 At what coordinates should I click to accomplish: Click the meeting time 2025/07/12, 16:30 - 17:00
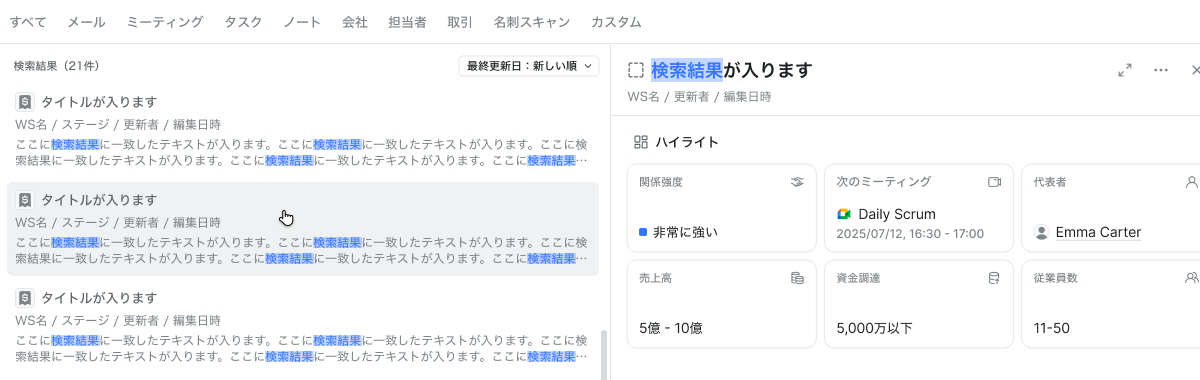pos(910,233)
